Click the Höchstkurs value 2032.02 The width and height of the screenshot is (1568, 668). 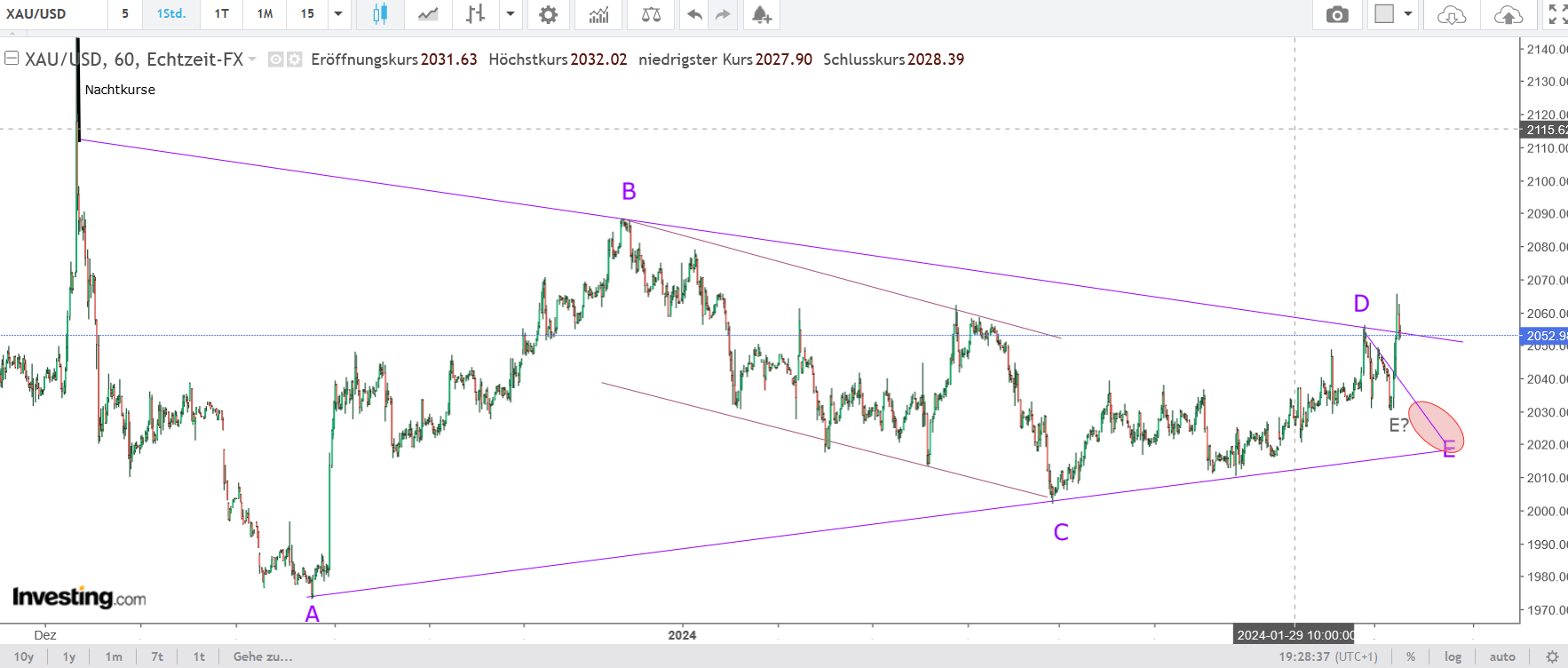tap(599, 60)
